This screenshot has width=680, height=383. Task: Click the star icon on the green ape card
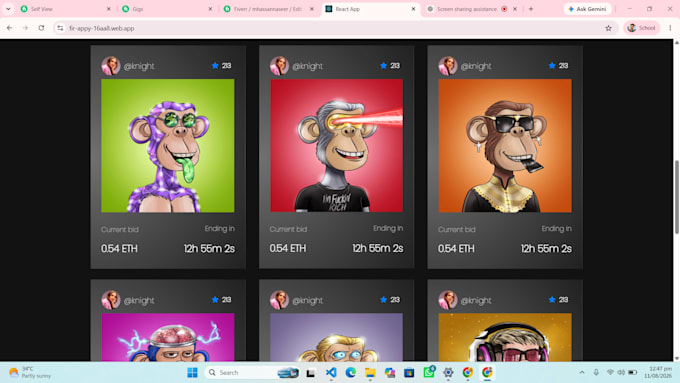pos(215,65)
